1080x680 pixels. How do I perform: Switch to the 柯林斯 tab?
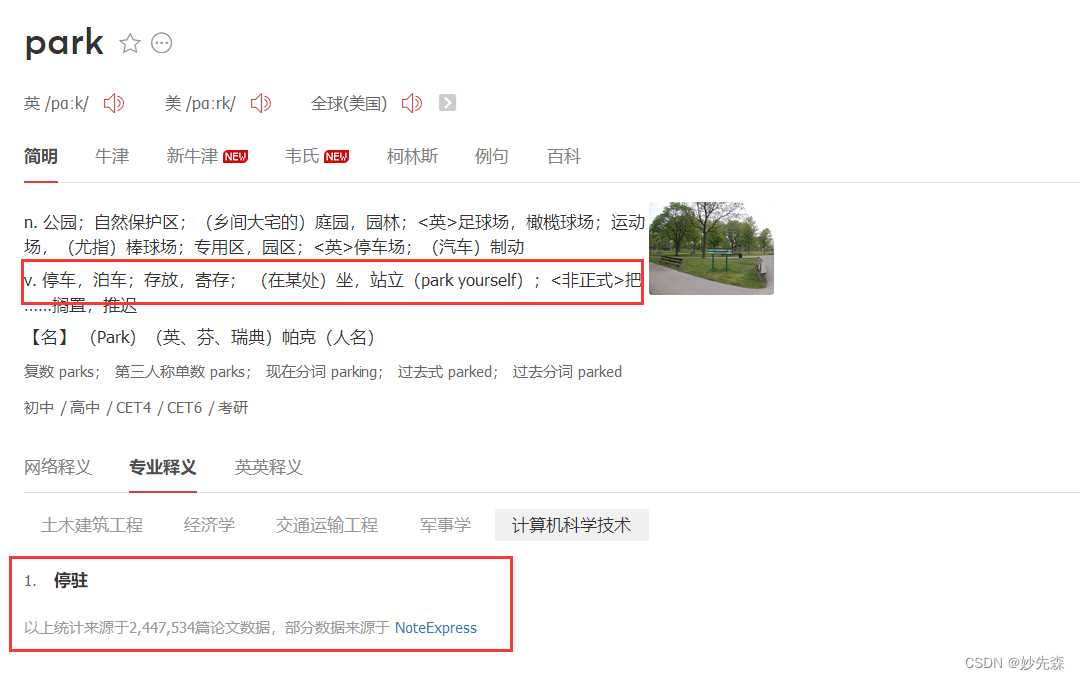pos(412,156)
